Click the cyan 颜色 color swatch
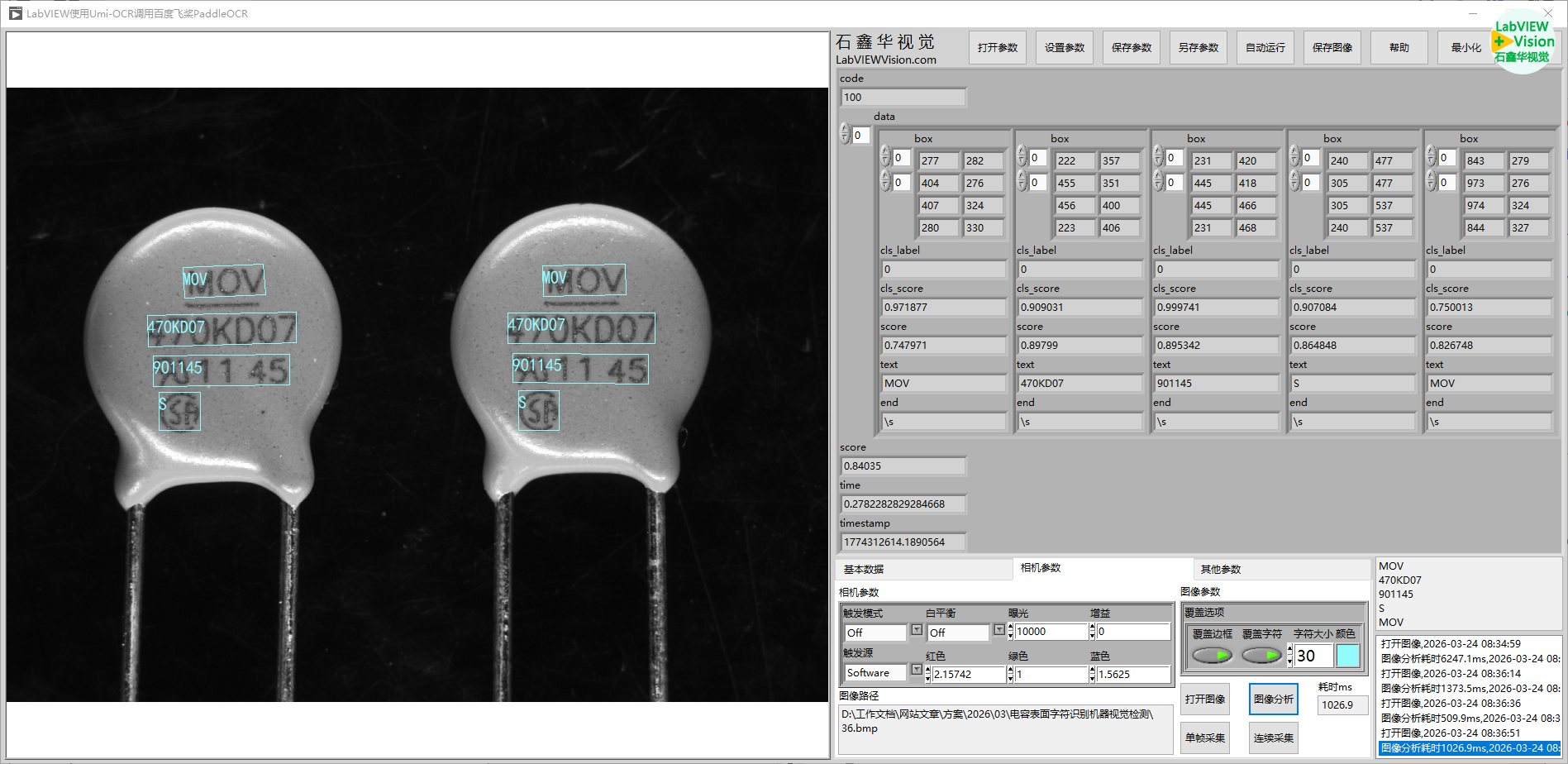The image size is (1568, 764). coord(1347,656)
